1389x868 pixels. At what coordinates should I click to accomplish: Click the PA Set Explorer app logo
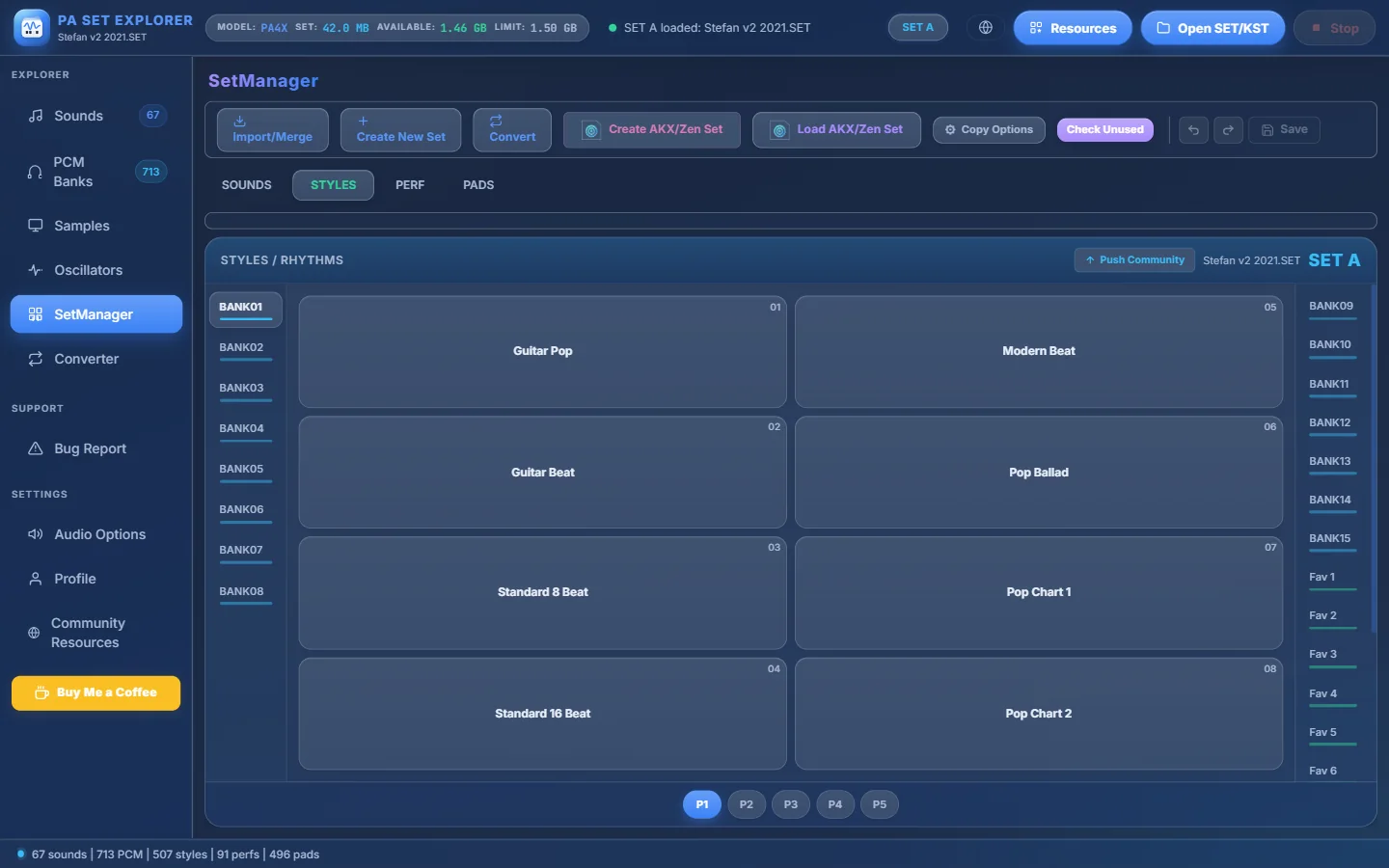31,28
